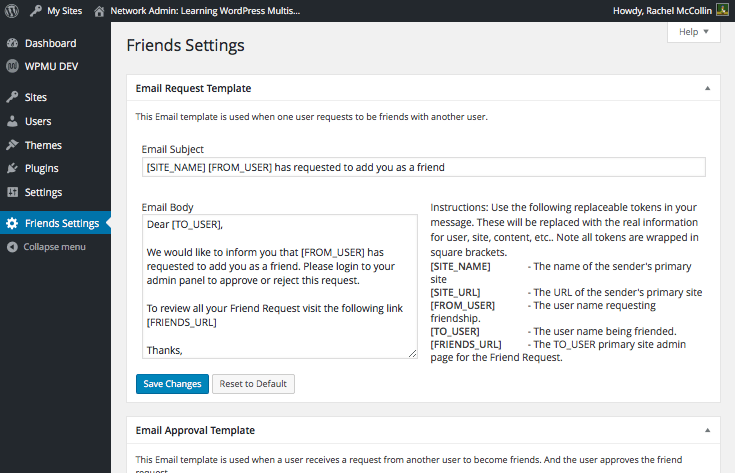Click the Email Request Template heading

[x=193, y=88]
